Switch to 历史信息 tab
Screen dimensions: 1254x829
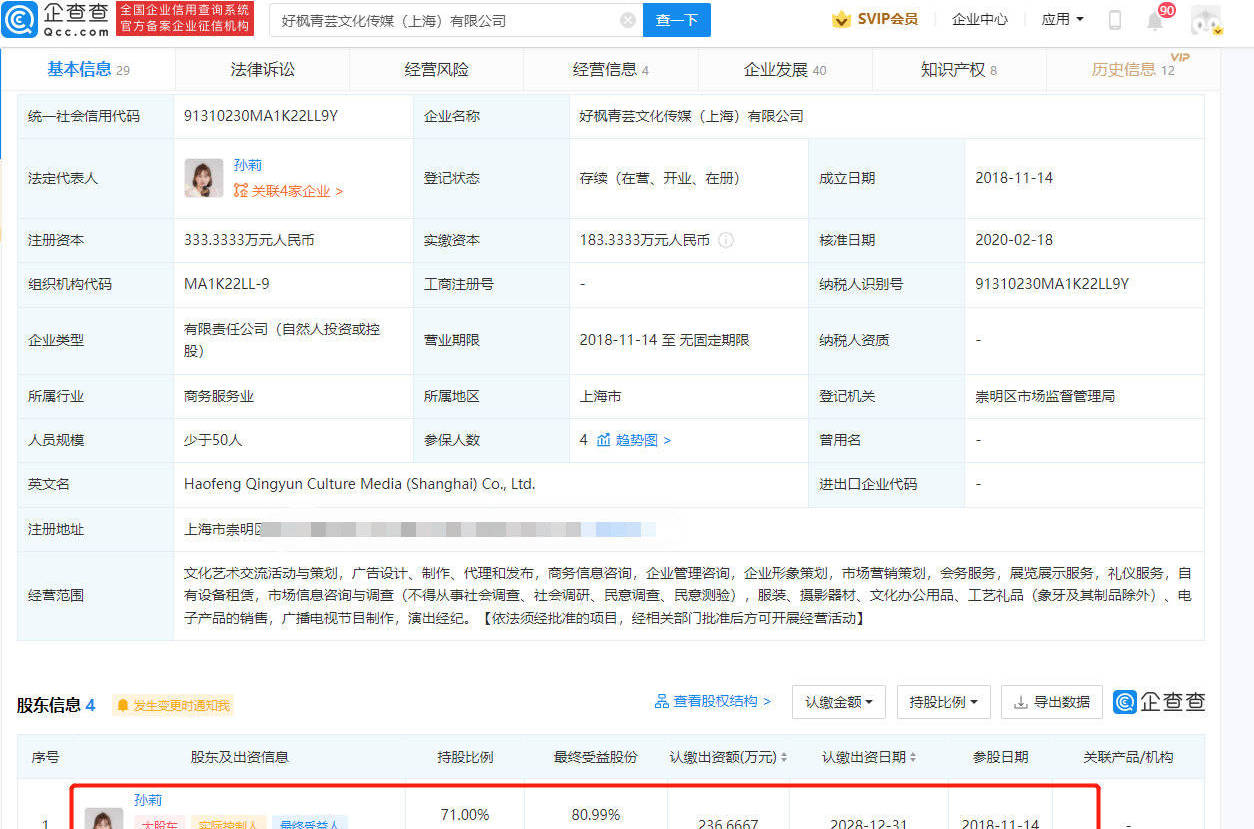(1132, 69)
